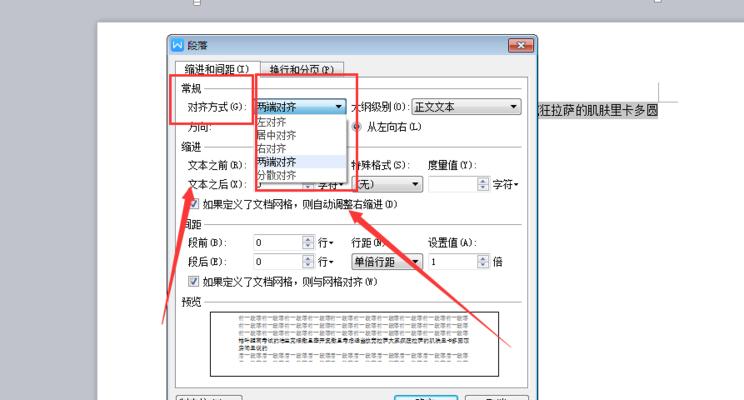Open the 行距 dropdown showing 单倍行距
744x400 pixels.
tap(387, 261)
